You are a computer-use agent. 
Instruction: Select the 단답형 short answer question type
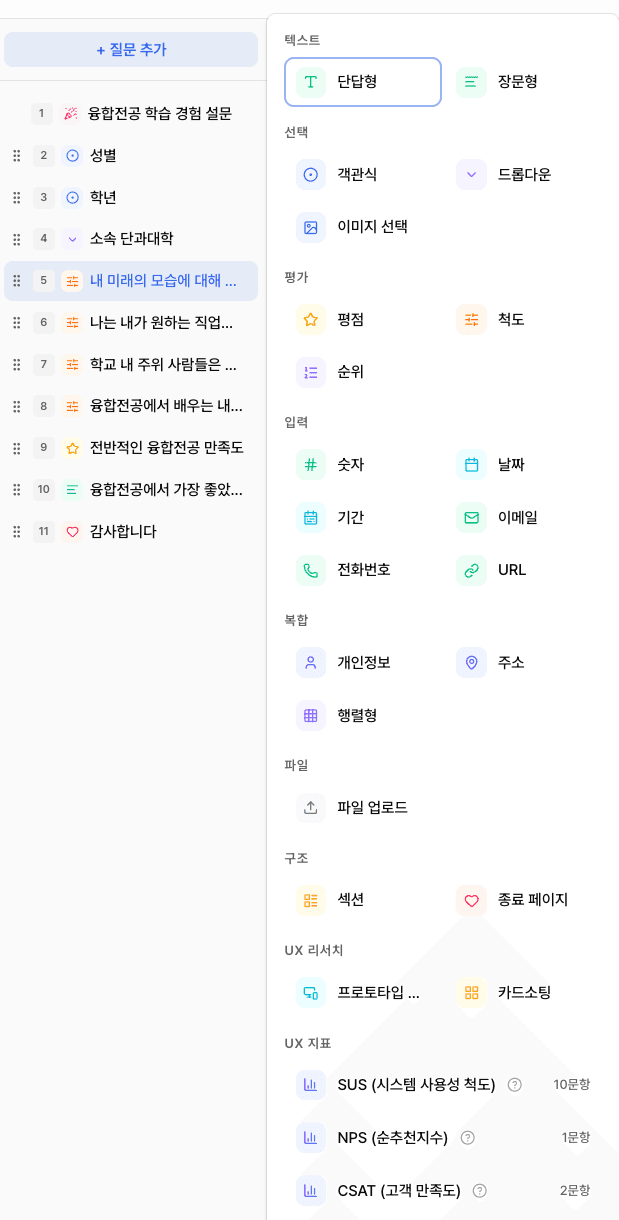coord(362,82)
